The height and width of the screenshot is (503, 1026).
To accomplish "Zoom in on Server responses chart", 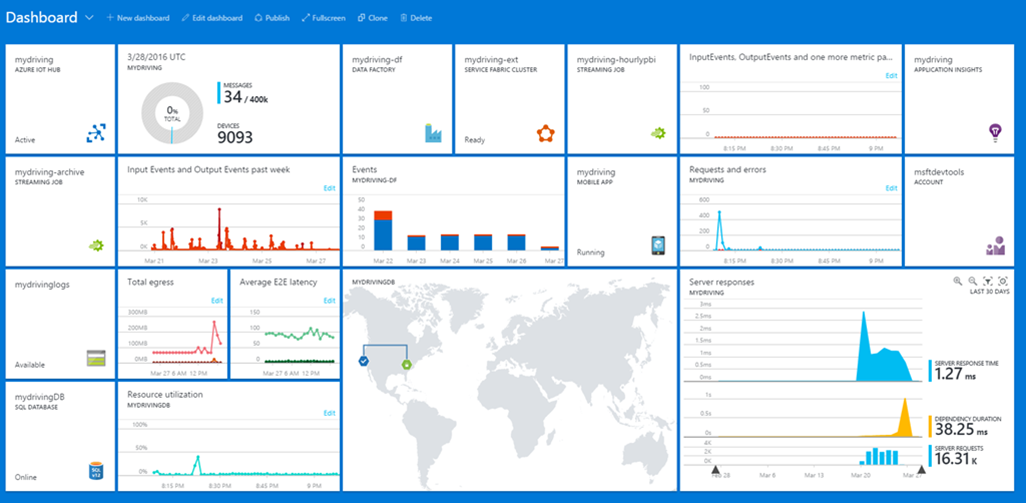I will [958, 282].
